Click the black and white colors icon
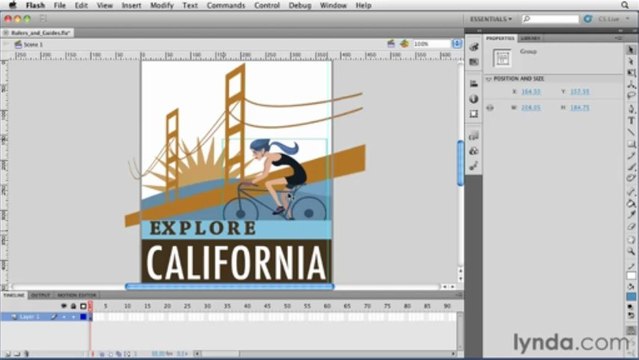The width and height of the screenshot is (639, 360). [x=631, y=306]
